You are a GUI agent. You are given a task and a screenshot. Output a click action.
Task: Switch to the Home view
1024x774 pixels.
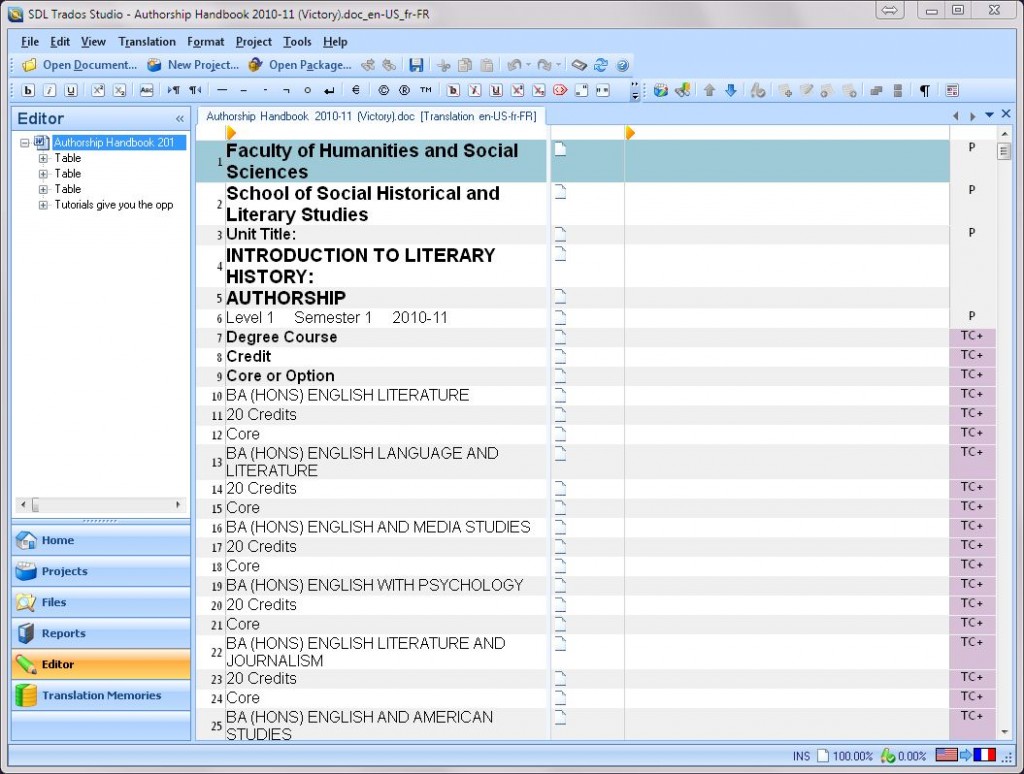click(x=101, y=541)
